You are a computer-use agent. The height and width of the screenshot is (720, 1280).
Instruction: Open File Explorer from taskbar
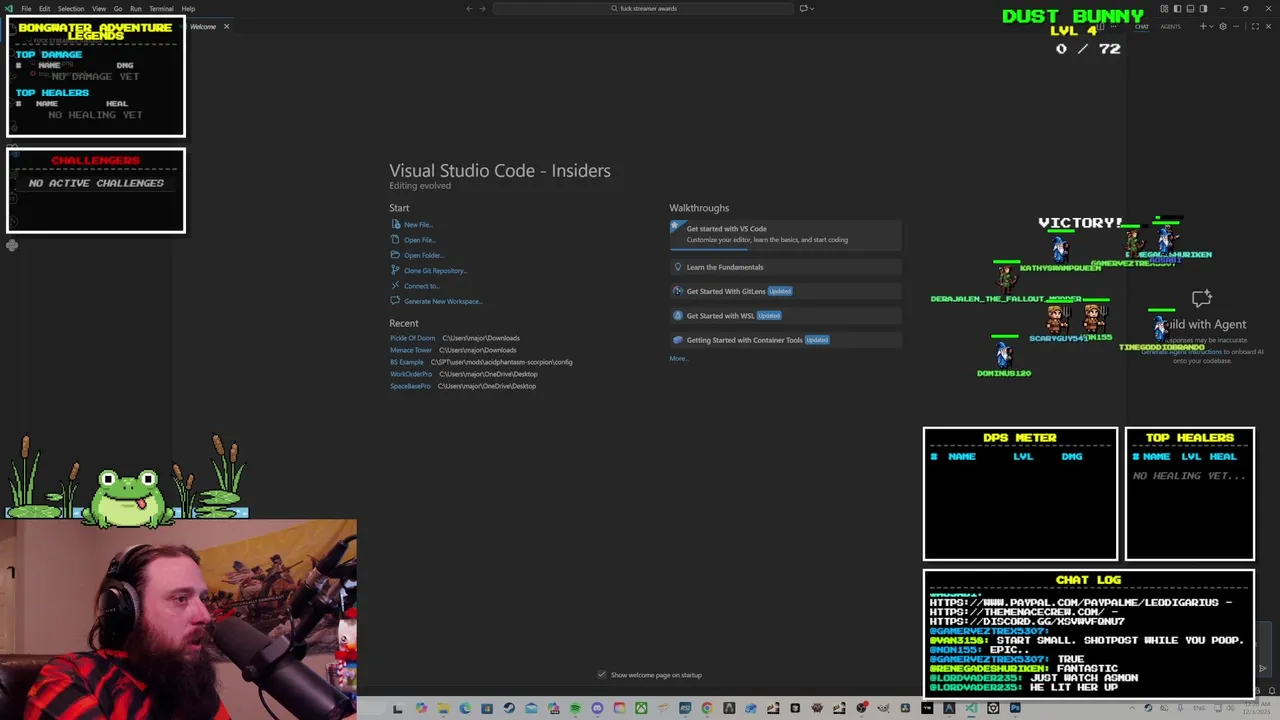pos(443,709)
